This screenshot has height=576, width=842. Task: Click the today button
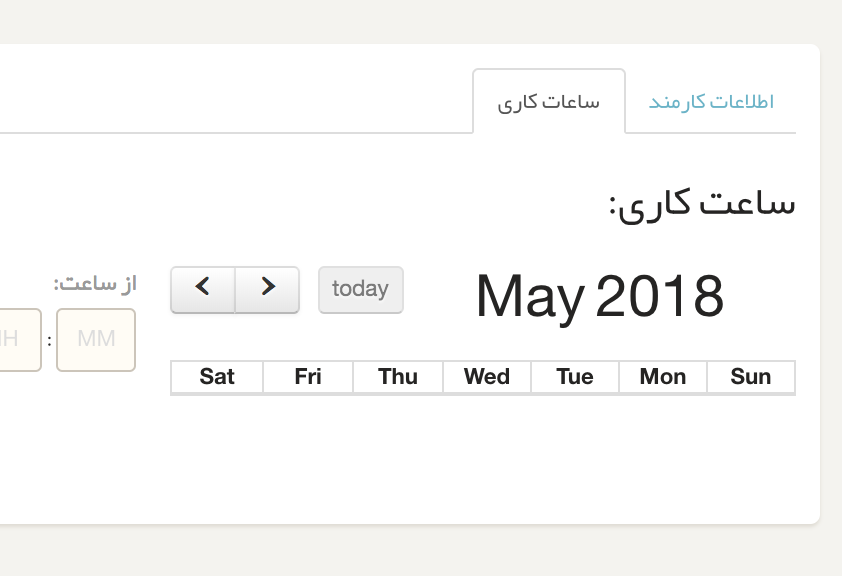point(360,289)
